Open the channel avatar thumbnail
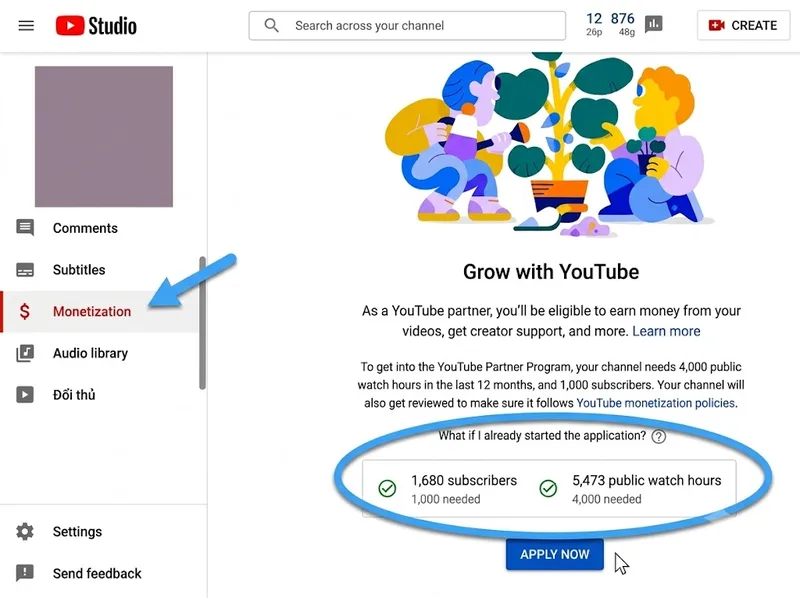Screen dimensions: 800x598 click(104, 136)
